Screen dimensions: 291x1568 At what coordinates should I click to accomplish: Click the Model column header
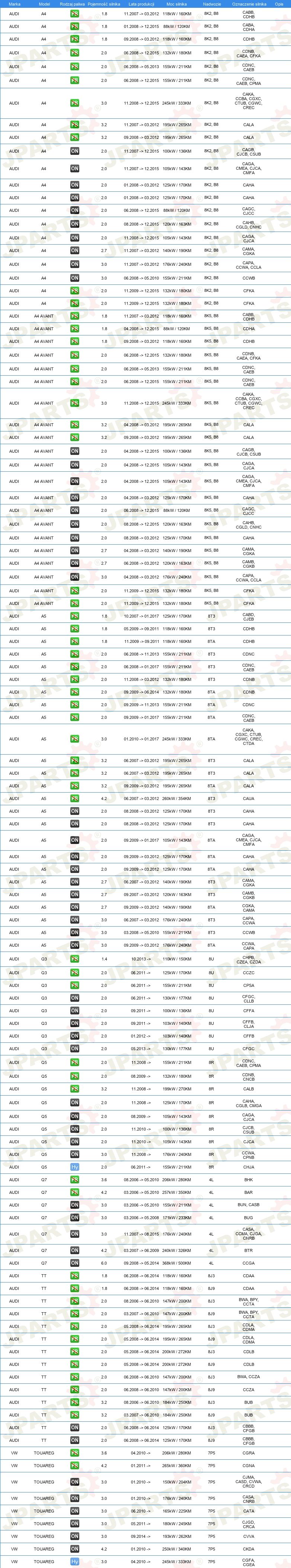click(x=44, y=4)
